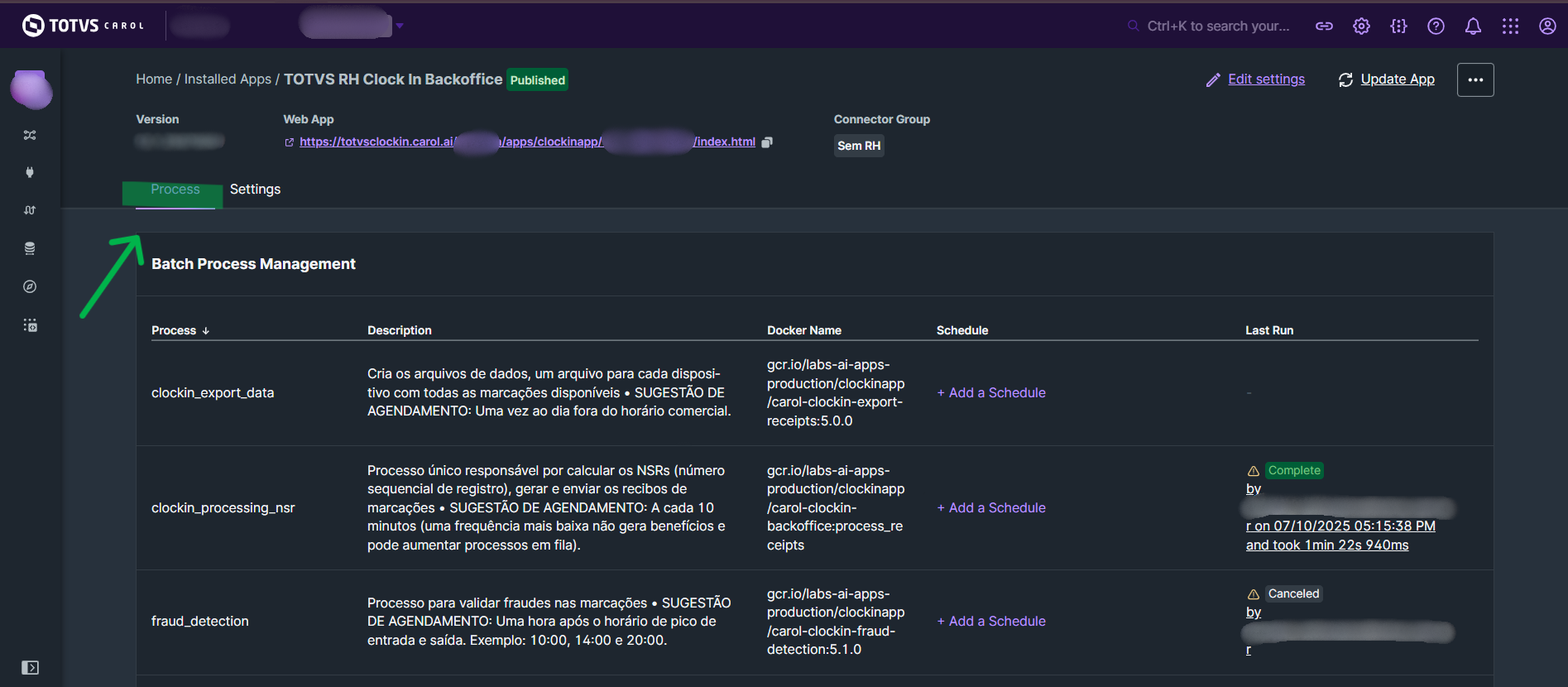This screenshot has width=1568, height=687.
Task: Click the curly braces icon in header
Action: click(x=1398, y=26)
